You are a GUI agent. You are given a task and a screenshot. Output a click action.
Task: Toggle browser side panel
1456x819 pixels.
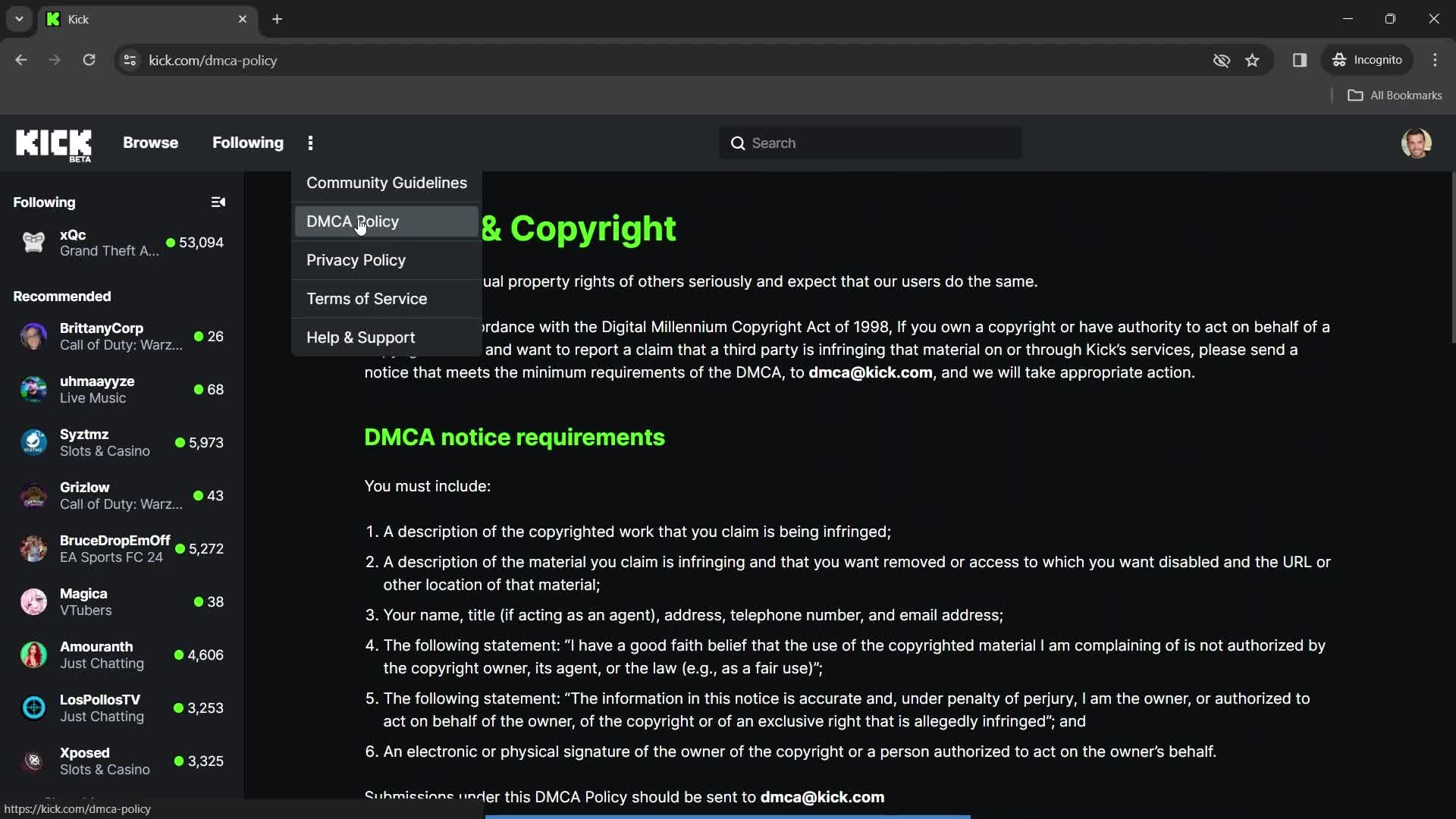1299,60
